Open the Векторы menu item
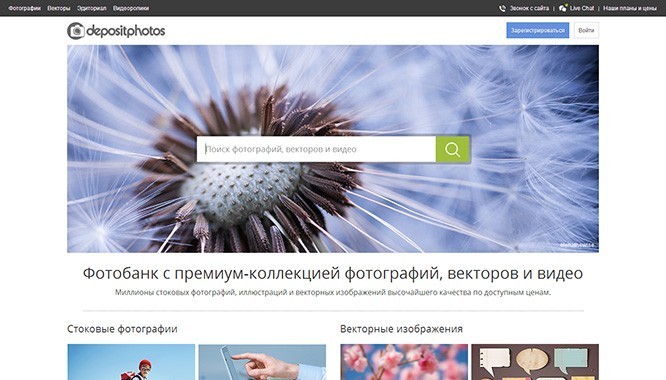Image resolution: width=666 pixels, height=380 pixels. click(59, 8)
